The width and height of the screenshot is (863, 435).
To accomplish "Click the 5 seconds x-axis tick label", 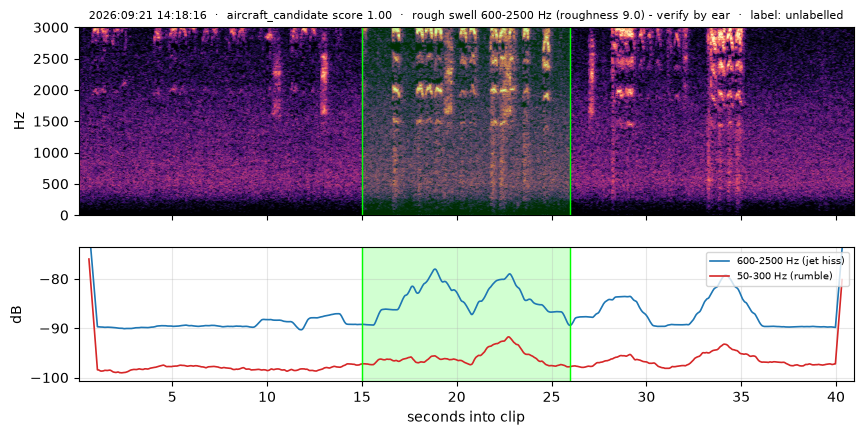I will (x=173, y=396).
